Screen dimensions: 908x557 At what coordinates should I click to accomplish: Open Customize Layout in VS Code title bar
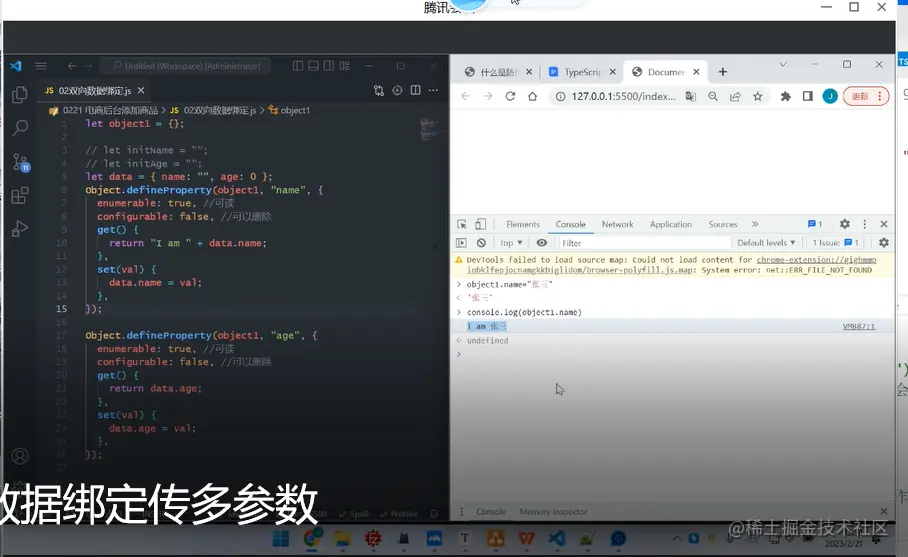345,66
